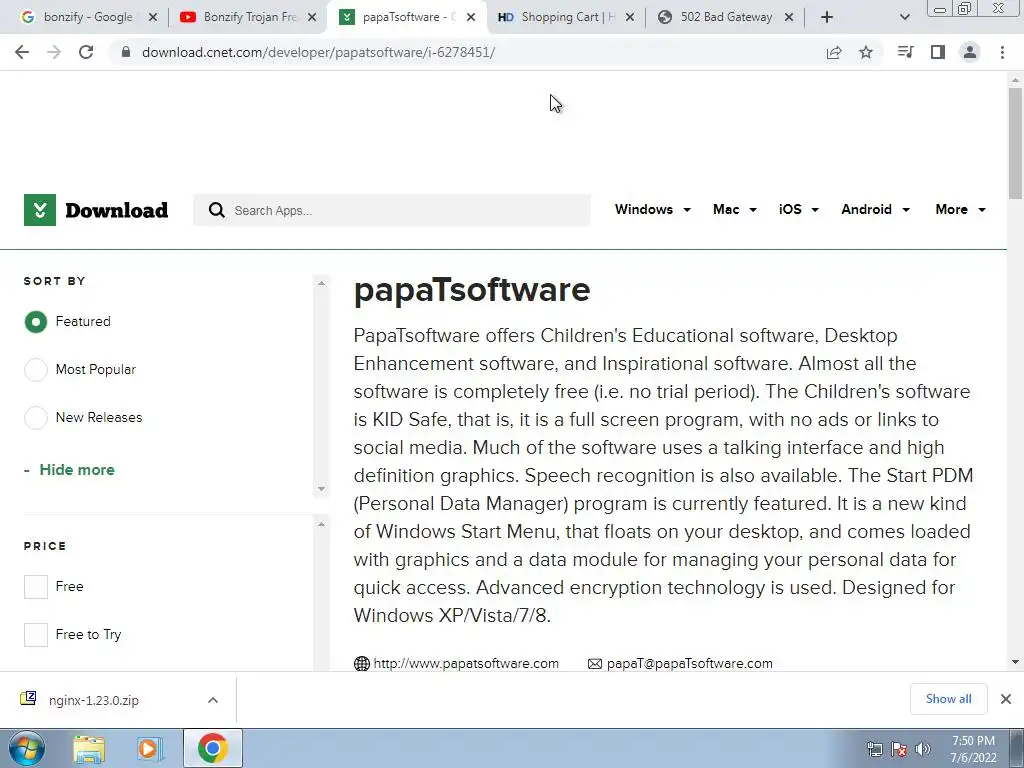
Task: Click the network tray icon
Action: [x=874, y=749]
